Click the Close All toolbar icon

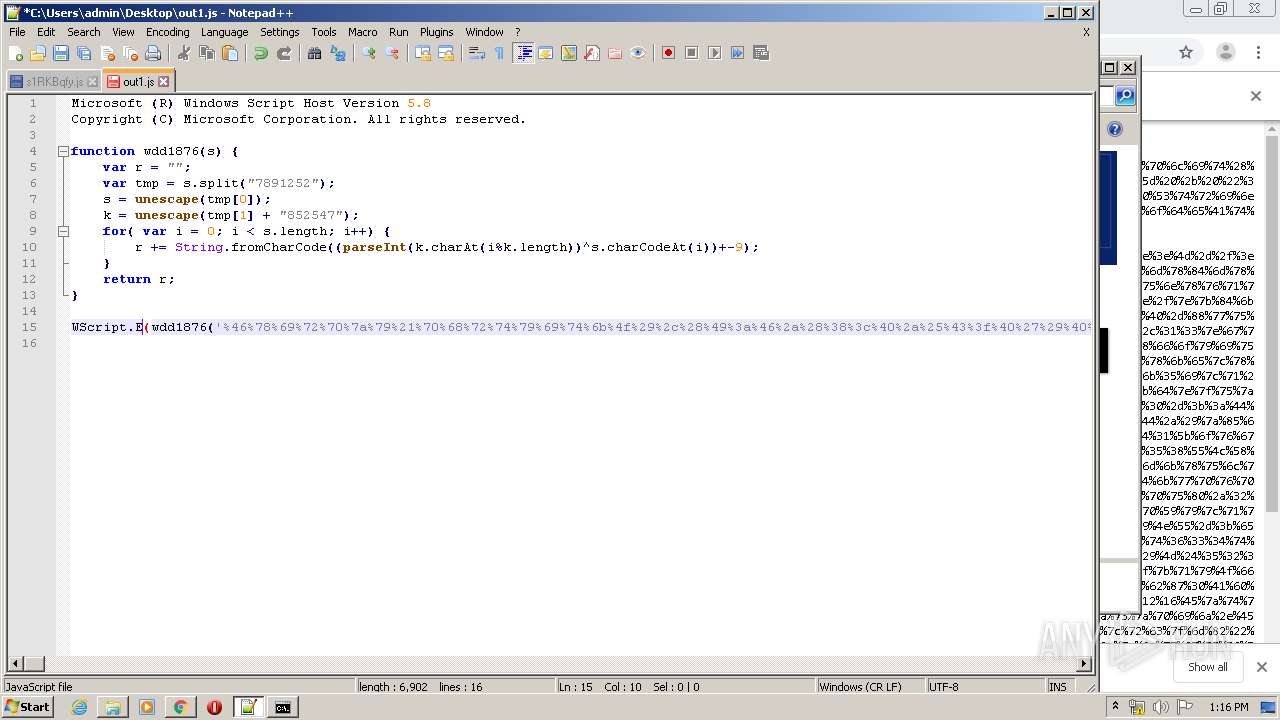pos(130,53)
